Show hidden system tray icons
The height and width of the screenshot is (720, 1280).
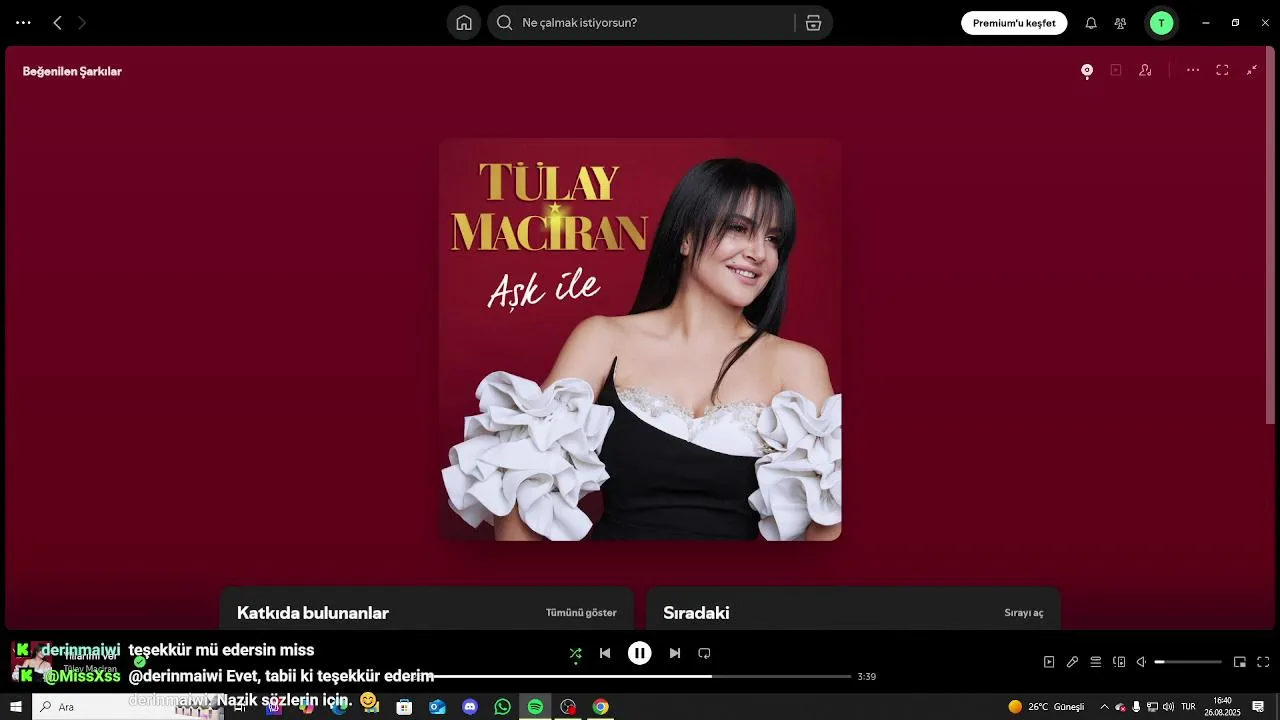[x=1104, y=707]
